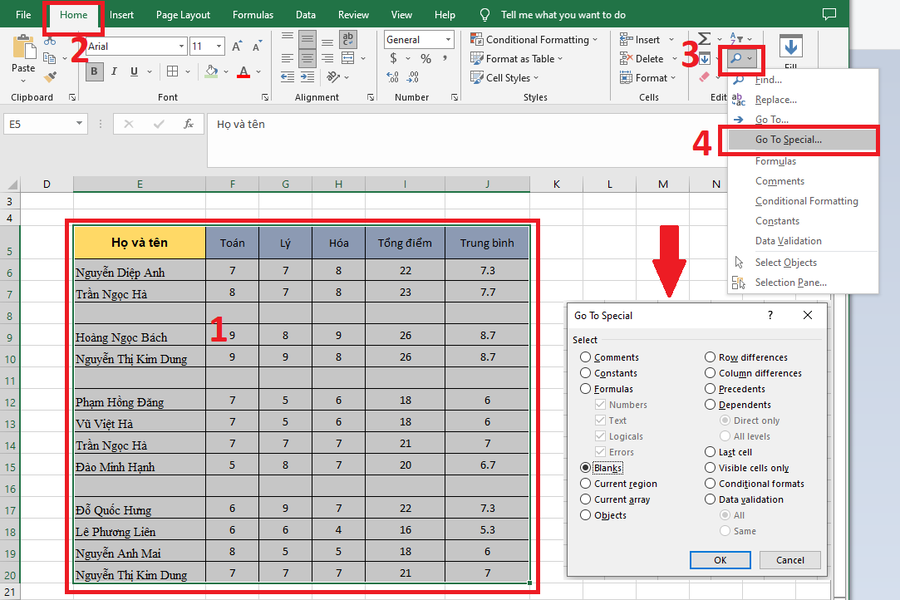This screenshot has width=900, height=600.
Task: Apply Comma Style number format
Action: tap(445, 59)
